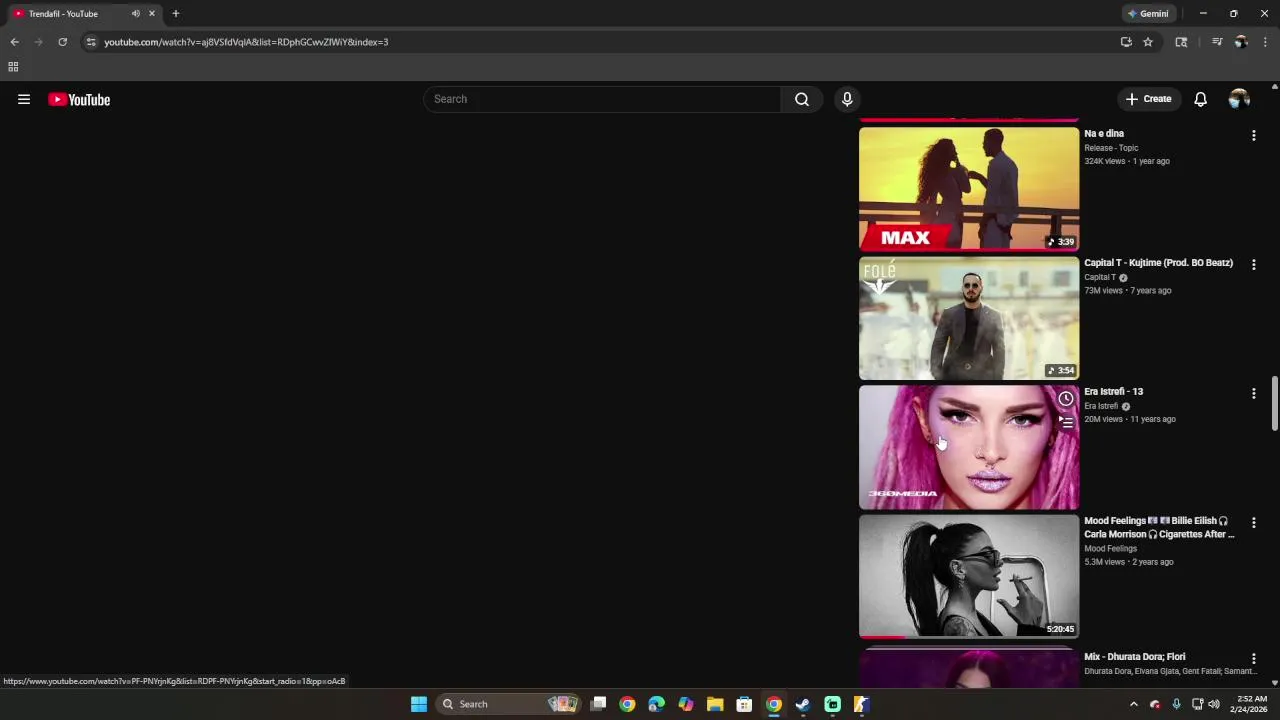Play the Era Istrefi pink hair thumbnail
The width and height of the screenshot is (1280, 720).
(969, 447)
